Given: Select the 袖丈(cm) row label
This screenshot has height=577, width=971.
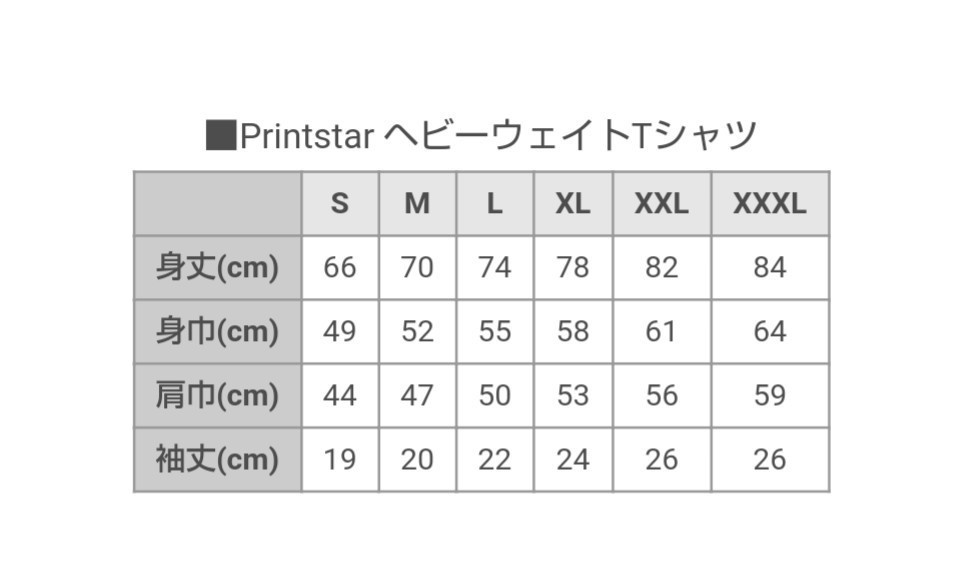Looking at the screenshot, I should tap(217, 460).
